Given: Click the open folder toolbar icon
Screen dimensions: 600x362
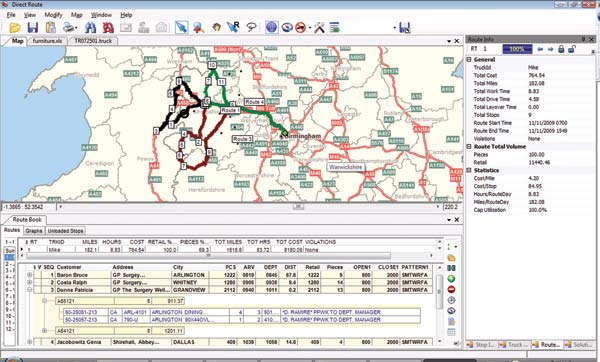Looking at the screenshot, I should 15,28.
